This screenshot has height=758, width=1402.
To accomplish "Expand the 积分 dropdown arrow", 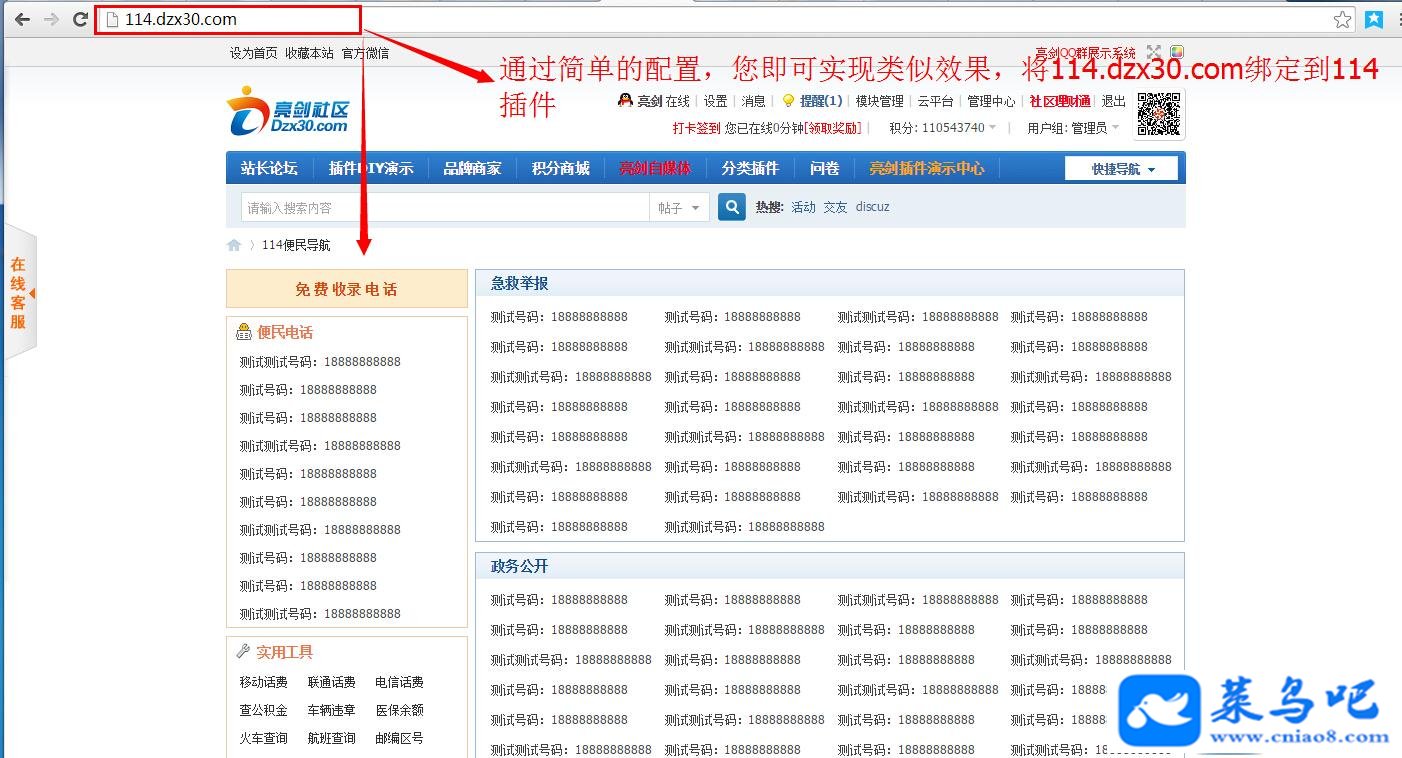I will coord(992,128).
